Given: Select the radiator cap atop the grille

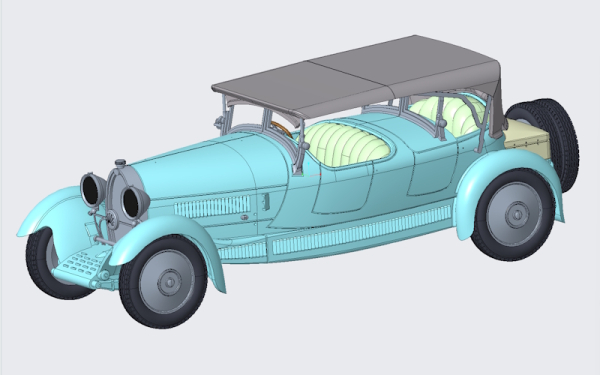Looking at the screenshot, I should coord(120,163).
